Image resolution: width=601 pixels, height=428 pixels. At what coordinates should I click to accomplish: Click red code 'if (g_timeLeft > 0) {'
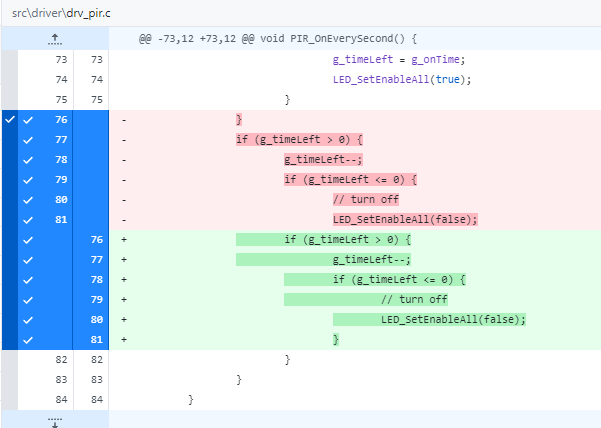pyautogui.click(x=299, y=139)
